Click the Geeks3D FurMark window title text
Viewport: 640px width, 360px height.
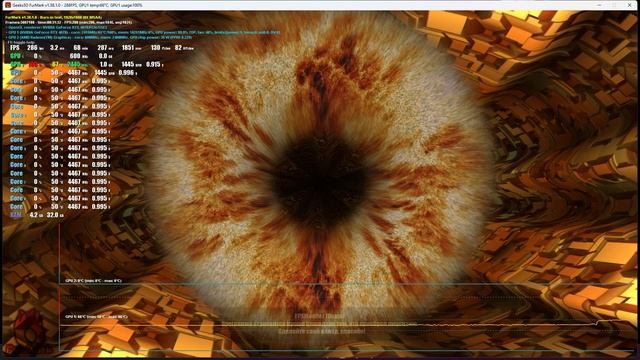78,5
